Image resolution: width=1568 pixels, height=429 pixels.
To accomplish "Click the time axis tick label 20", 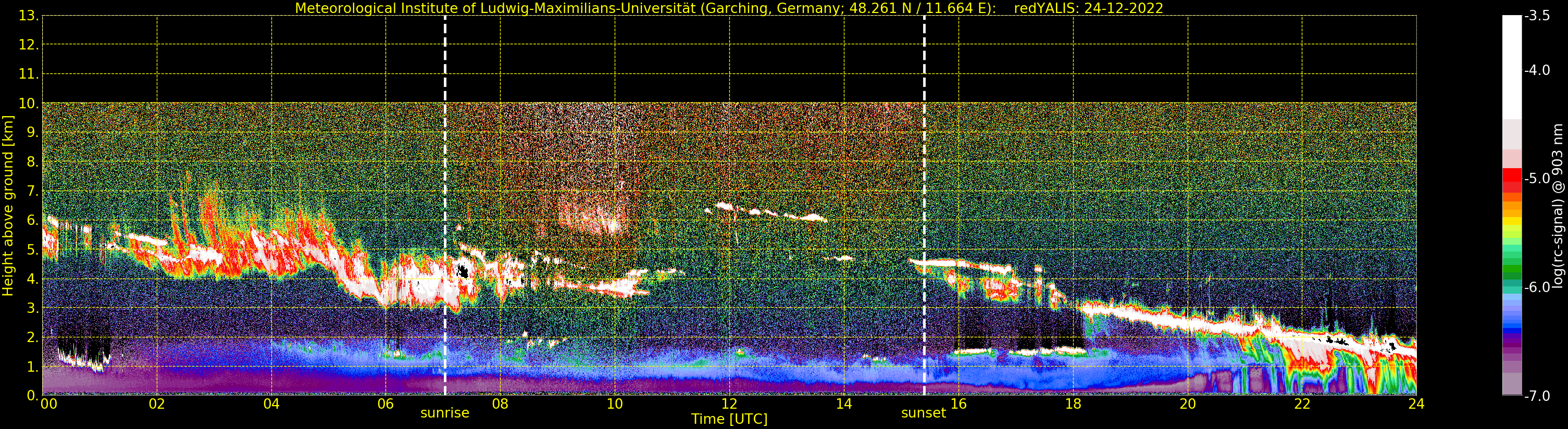I will pyautogui.click(x=1188, y=404).
